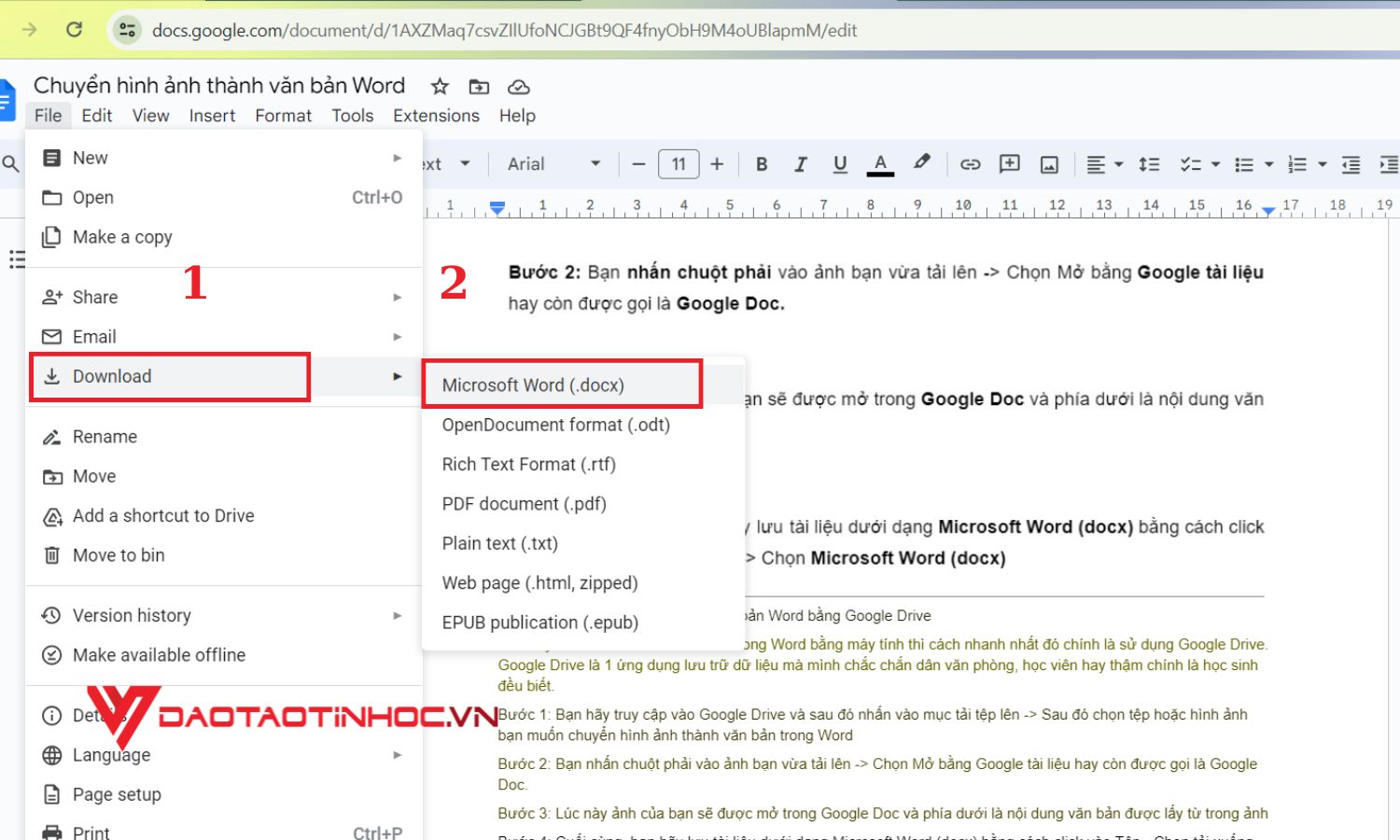
Task: Select the highlight colour pen icon
Action: [x=921, y=162]
